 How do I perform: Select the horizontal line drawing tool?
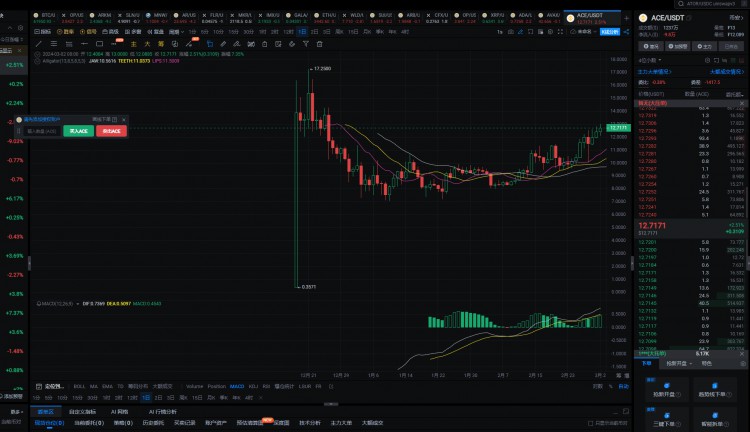(x=84, y=44)
